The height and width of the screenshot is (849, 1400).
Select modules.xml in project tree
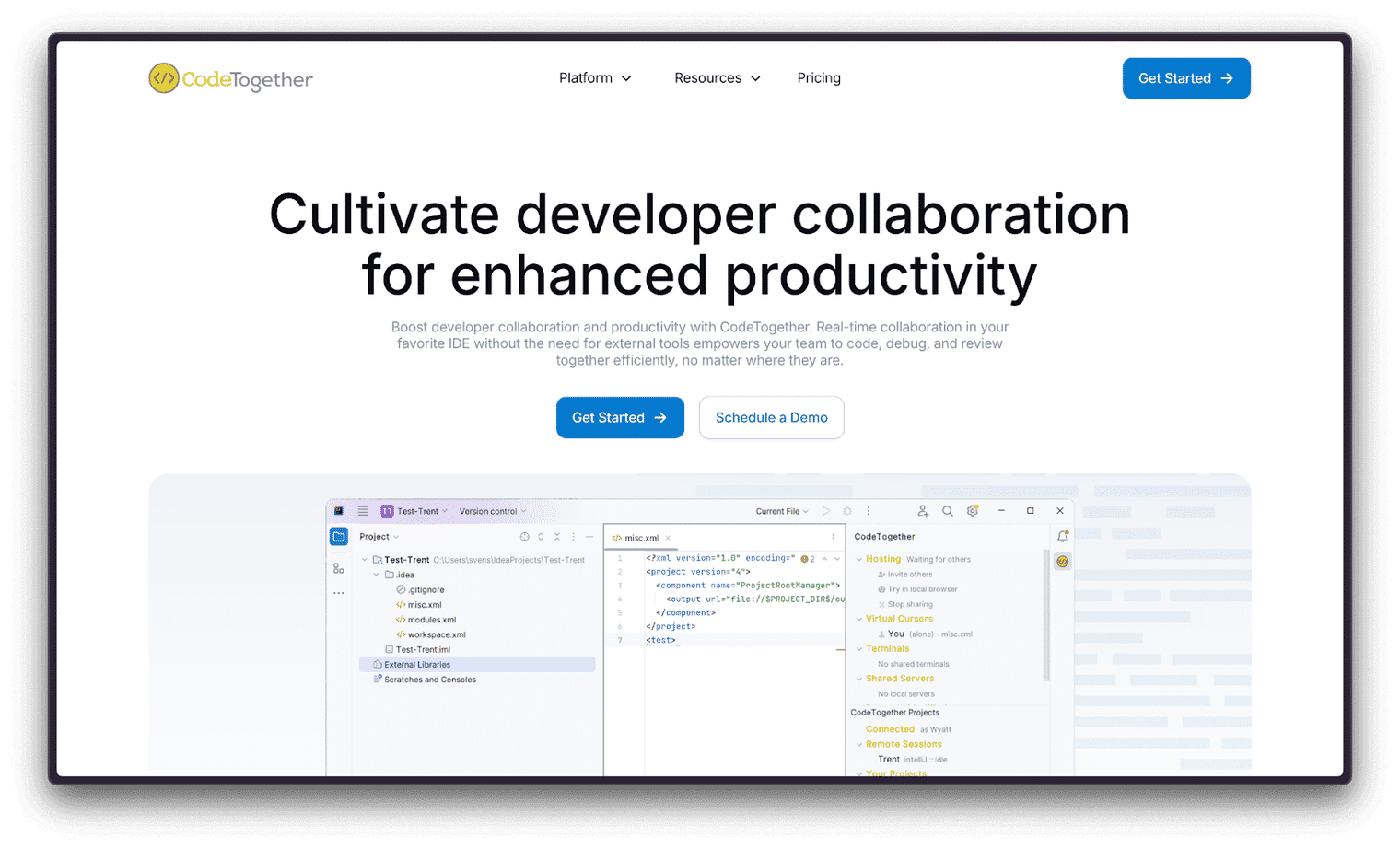[426, 620]
